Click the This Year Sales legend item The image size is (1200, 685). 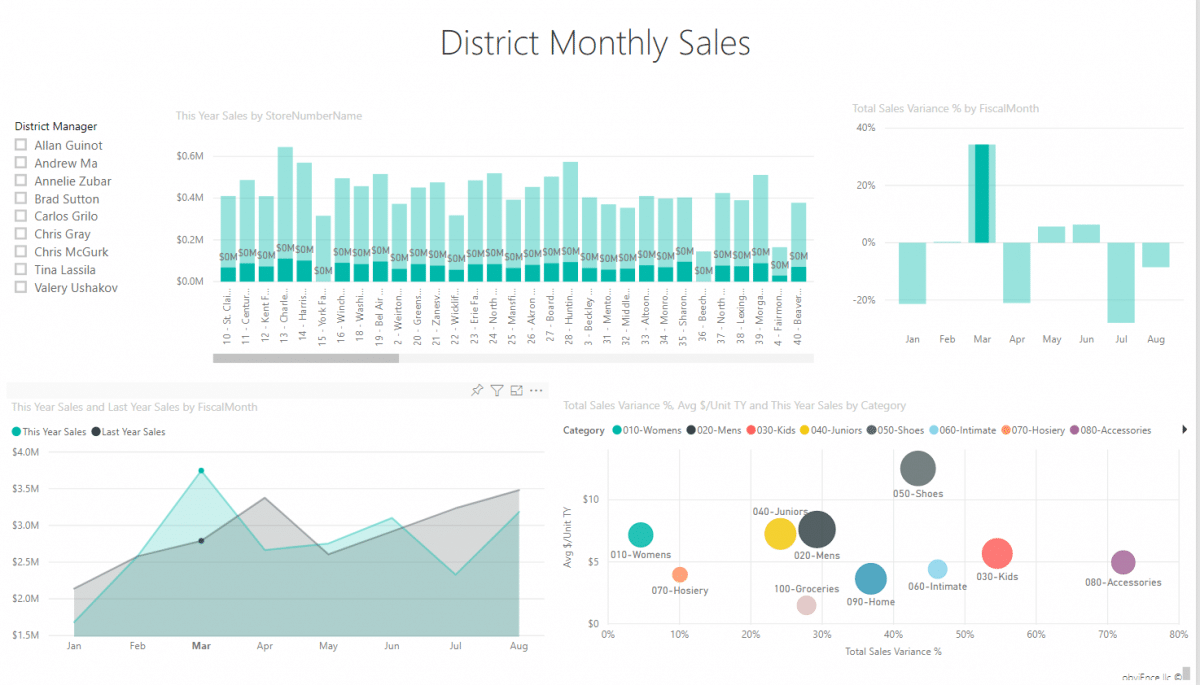coord(49,432)
